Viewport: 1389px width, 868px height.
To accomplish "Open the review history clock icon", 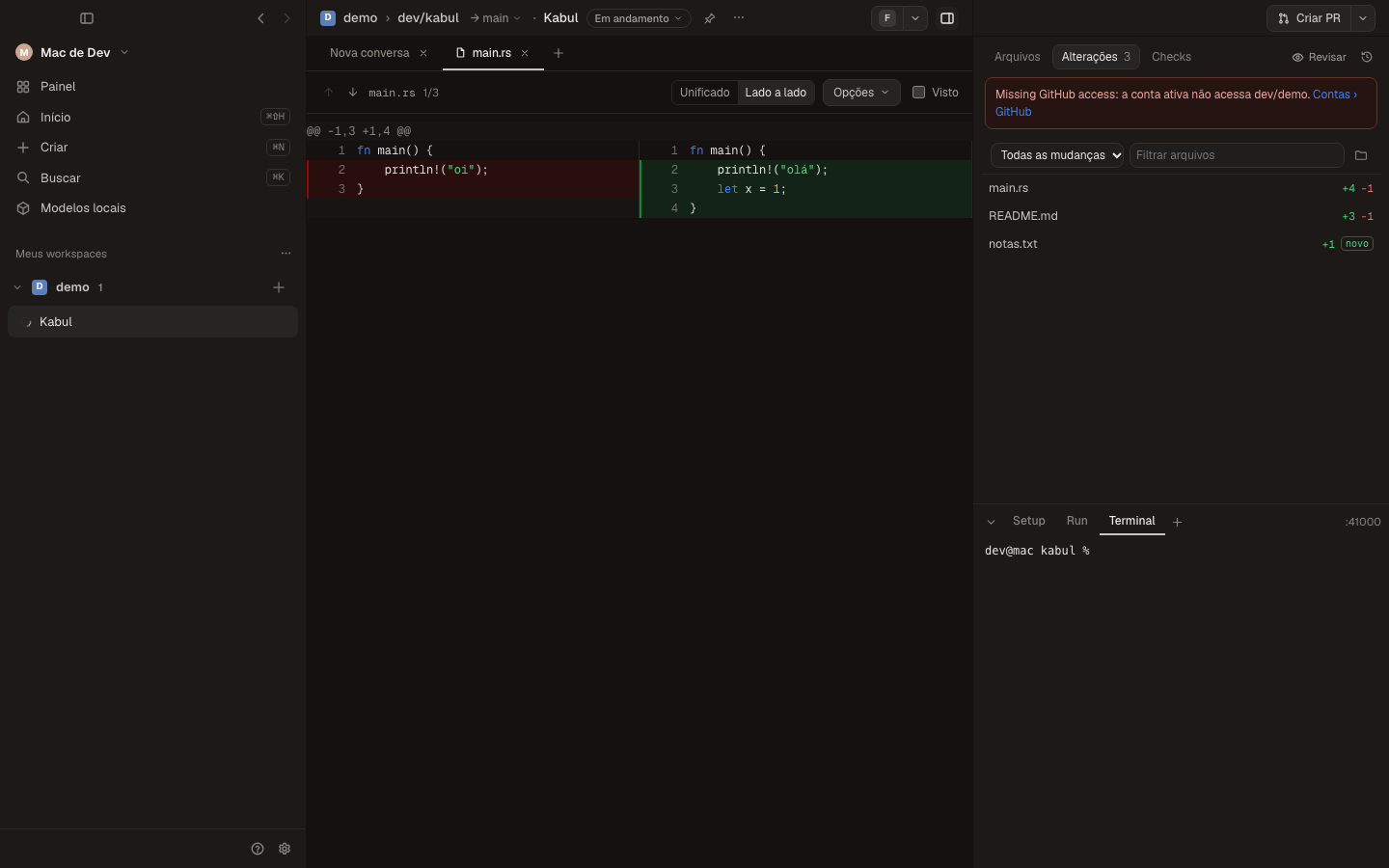I will pyautogui.click(x=1367, y=57).
